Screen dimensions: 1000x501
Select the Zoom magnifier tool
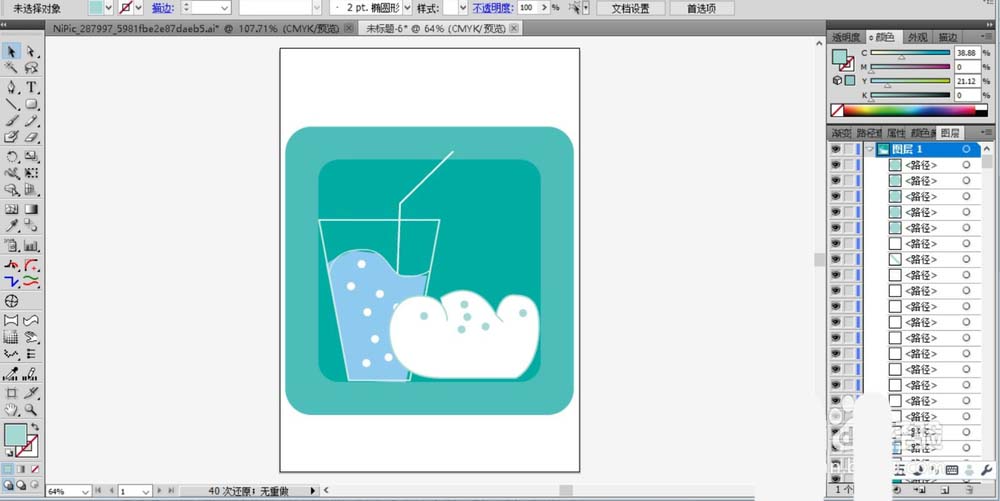pos(31,410)
